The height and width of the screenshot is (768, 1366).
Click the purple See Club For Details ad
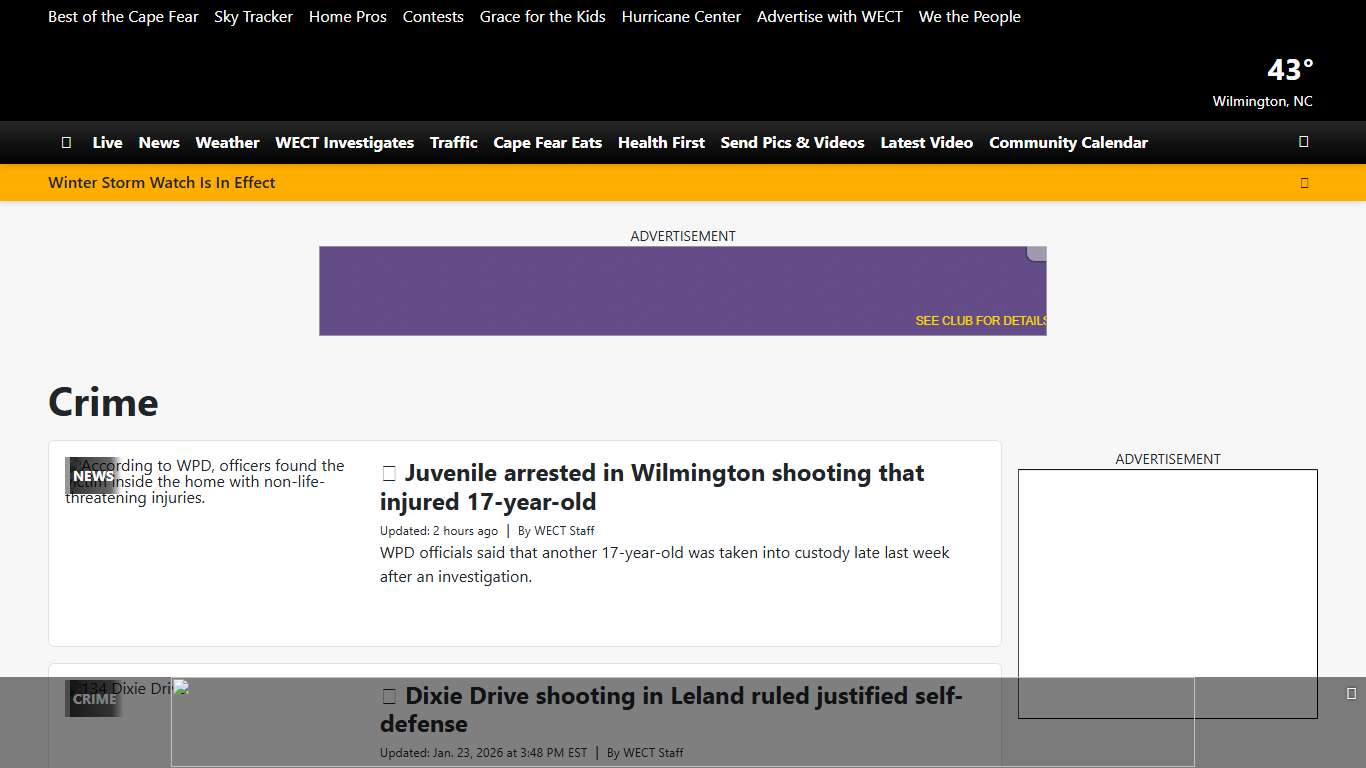[x=682, y=291]
